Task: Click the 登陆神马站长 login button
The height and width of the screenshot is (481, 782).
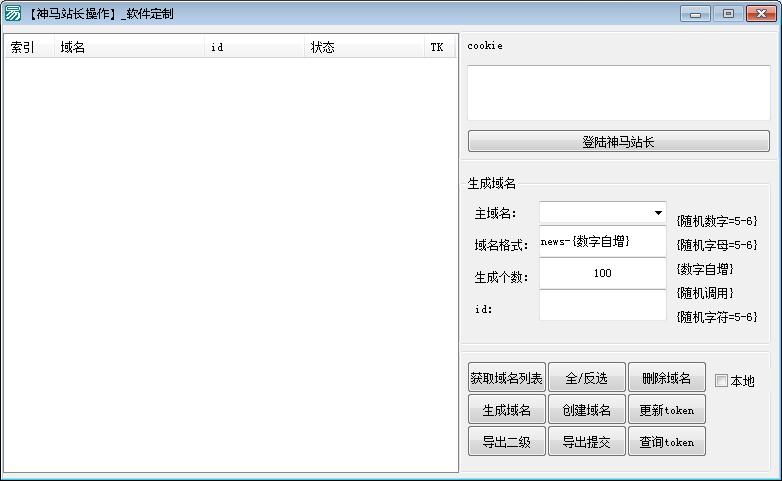Action: point(618,142)
